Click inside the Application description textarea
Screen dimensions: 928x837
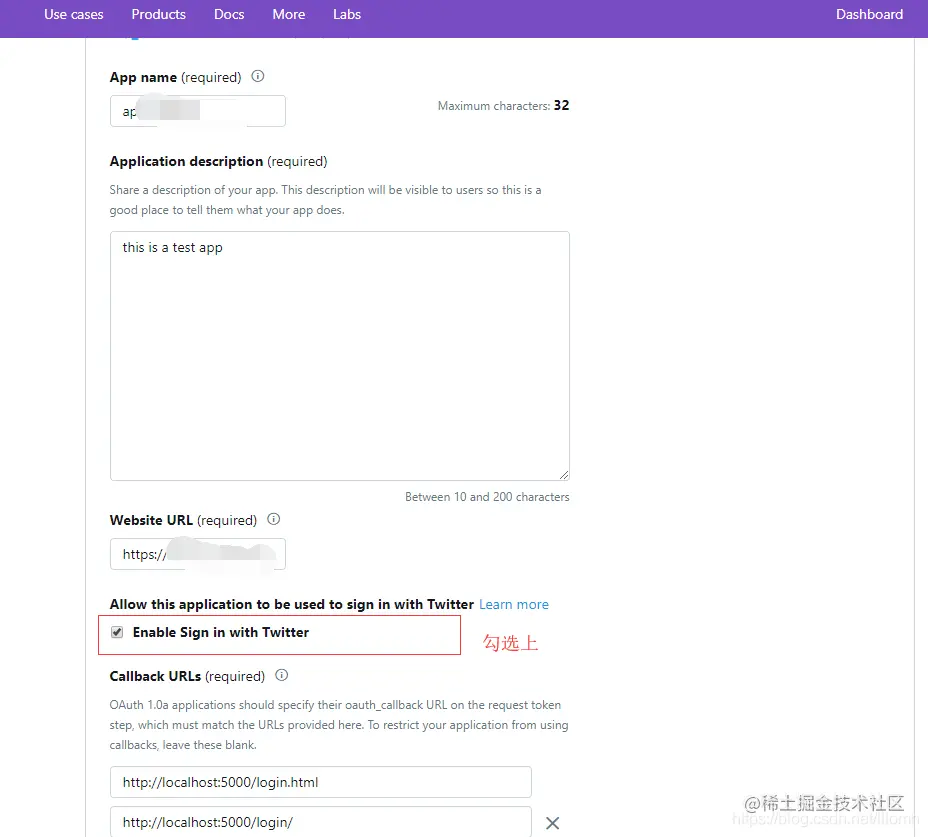pyautogui.click(x=340, y=356)
